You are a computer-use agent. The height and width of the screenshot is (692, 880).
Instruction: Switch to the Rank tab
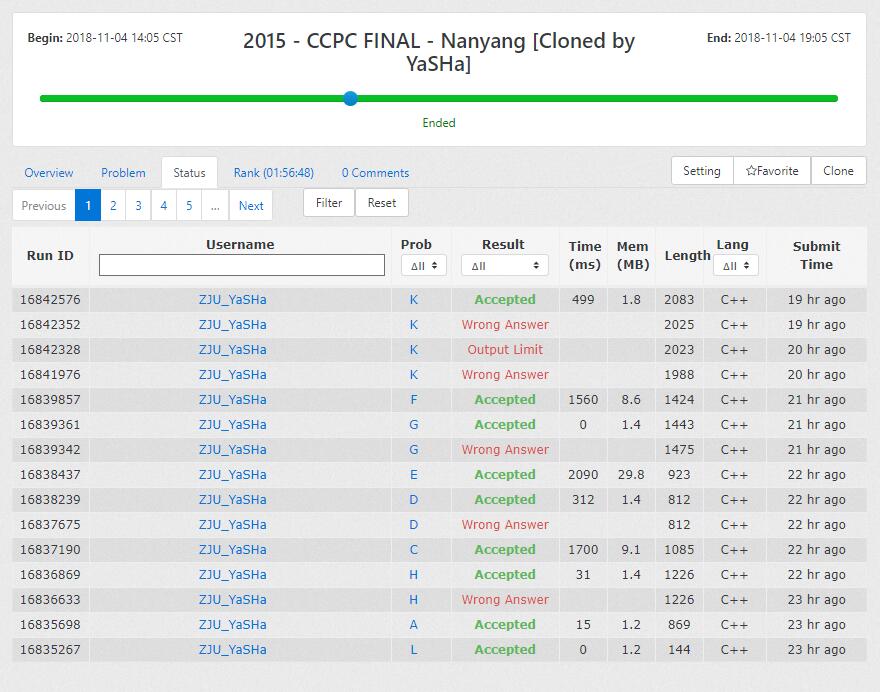tap(273, 173)
